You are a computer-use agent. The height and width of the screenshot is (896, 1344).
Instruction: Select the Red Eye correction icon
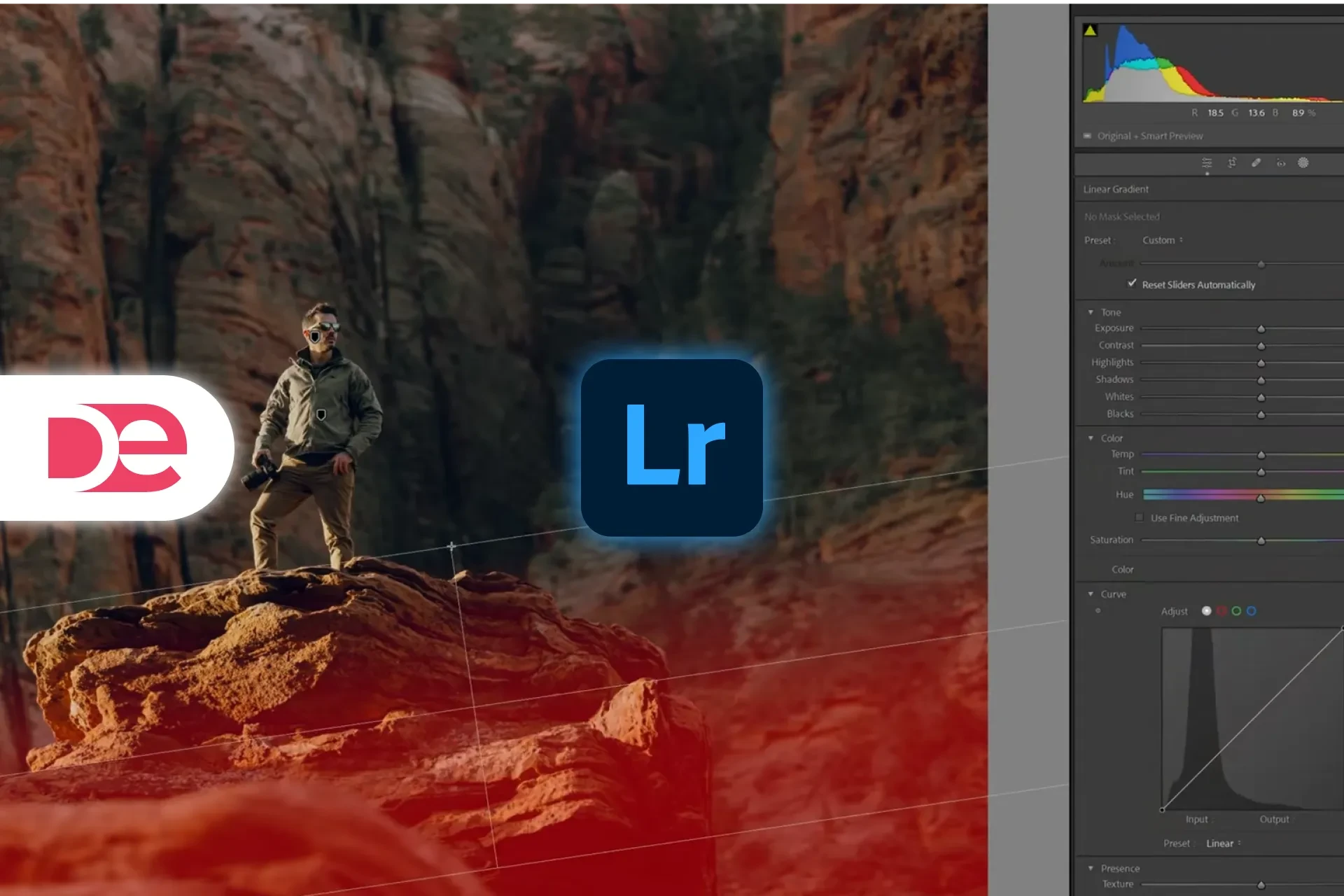(1281, 162)
